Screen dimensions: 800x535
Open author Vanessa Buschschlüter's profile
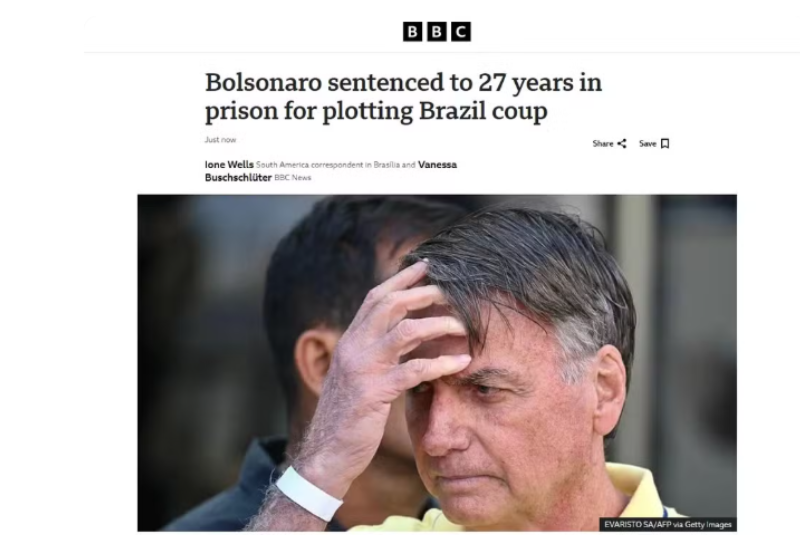(x=331, y=171)
